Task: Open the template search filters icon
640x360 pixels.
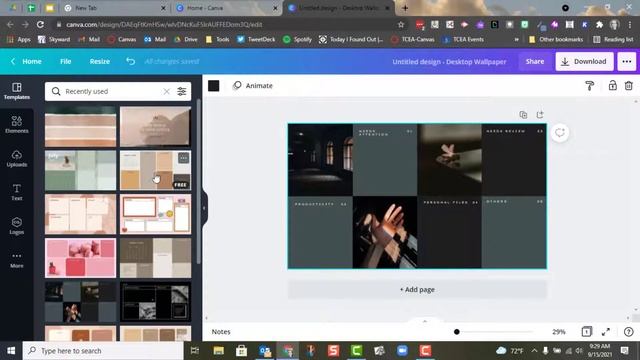Action: tap(182, 91)
